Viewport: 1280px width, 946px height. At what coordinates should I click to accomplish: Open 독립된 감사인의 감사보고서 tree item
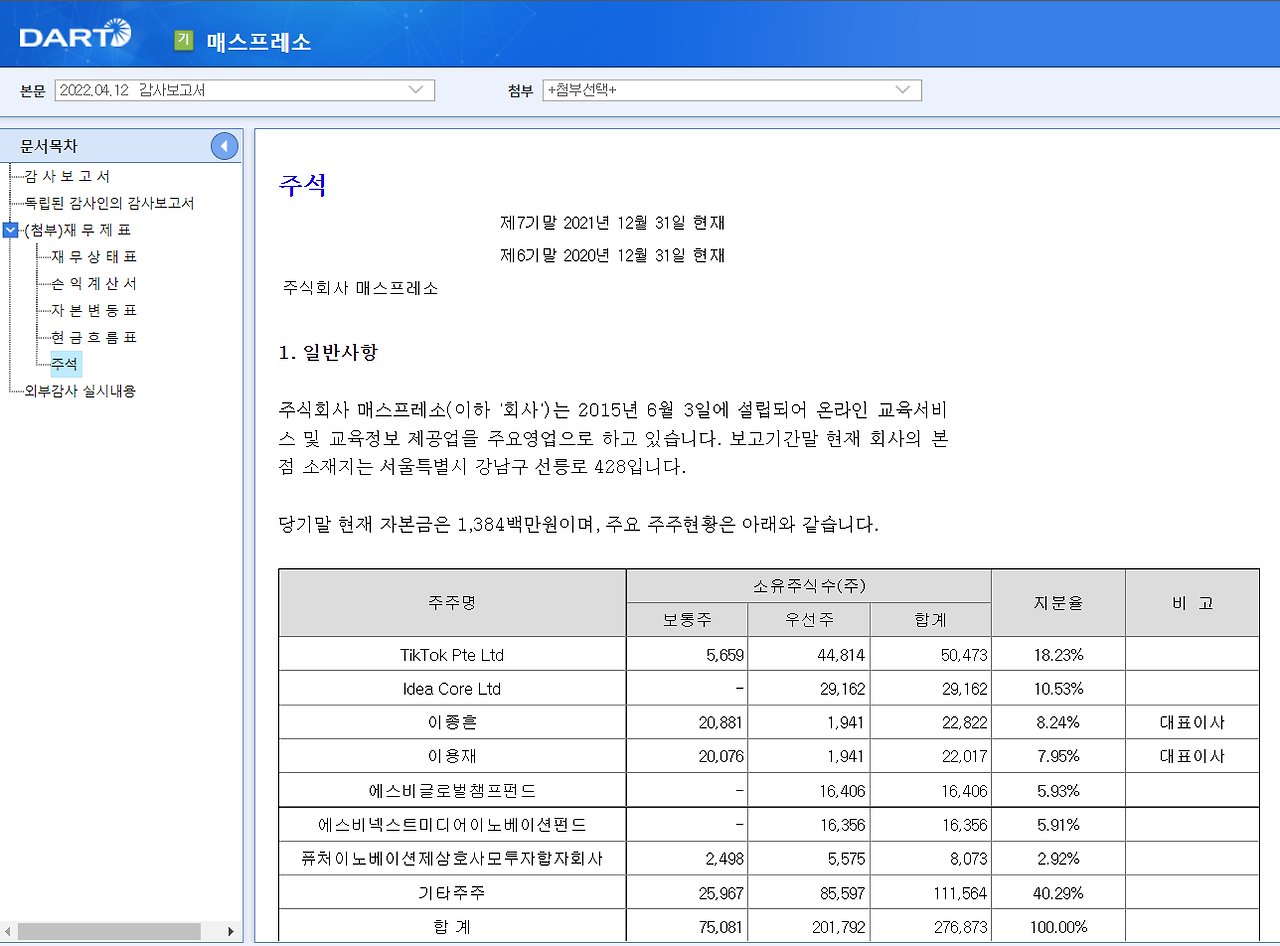point(110,203)
